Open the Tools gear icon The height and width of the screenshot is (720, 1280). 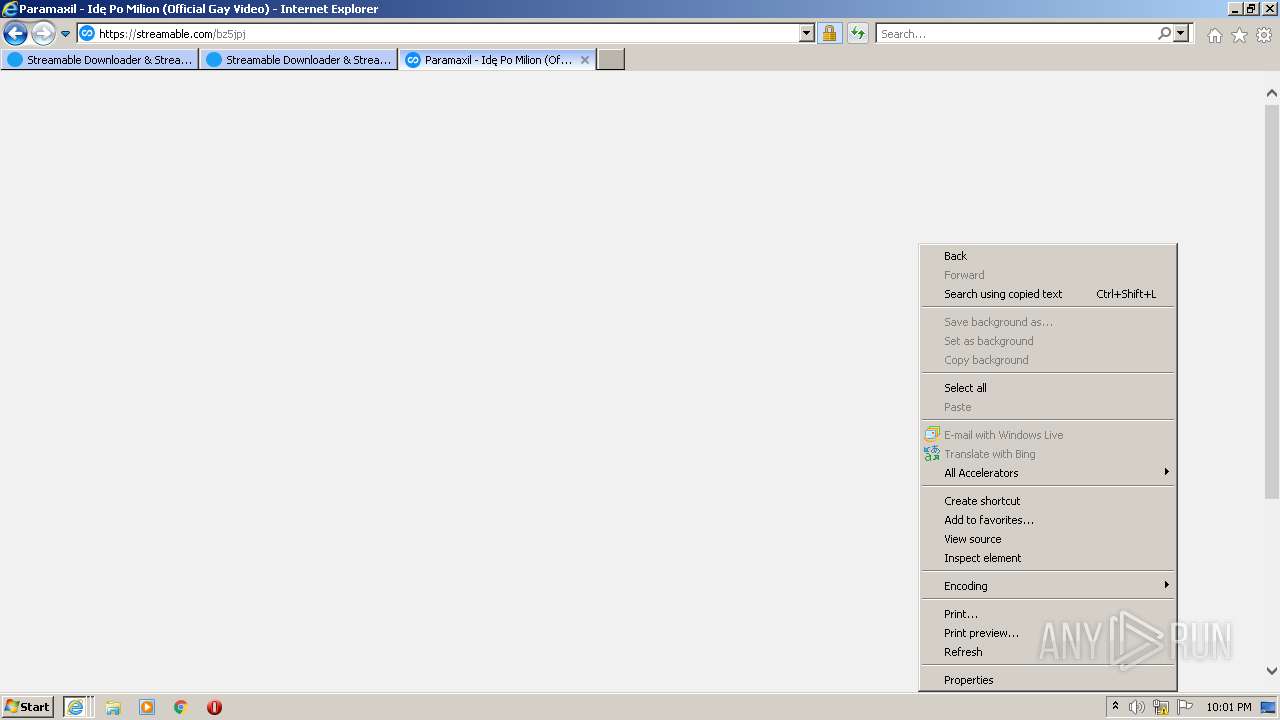pyautogui.click(x=1264, y=35)
